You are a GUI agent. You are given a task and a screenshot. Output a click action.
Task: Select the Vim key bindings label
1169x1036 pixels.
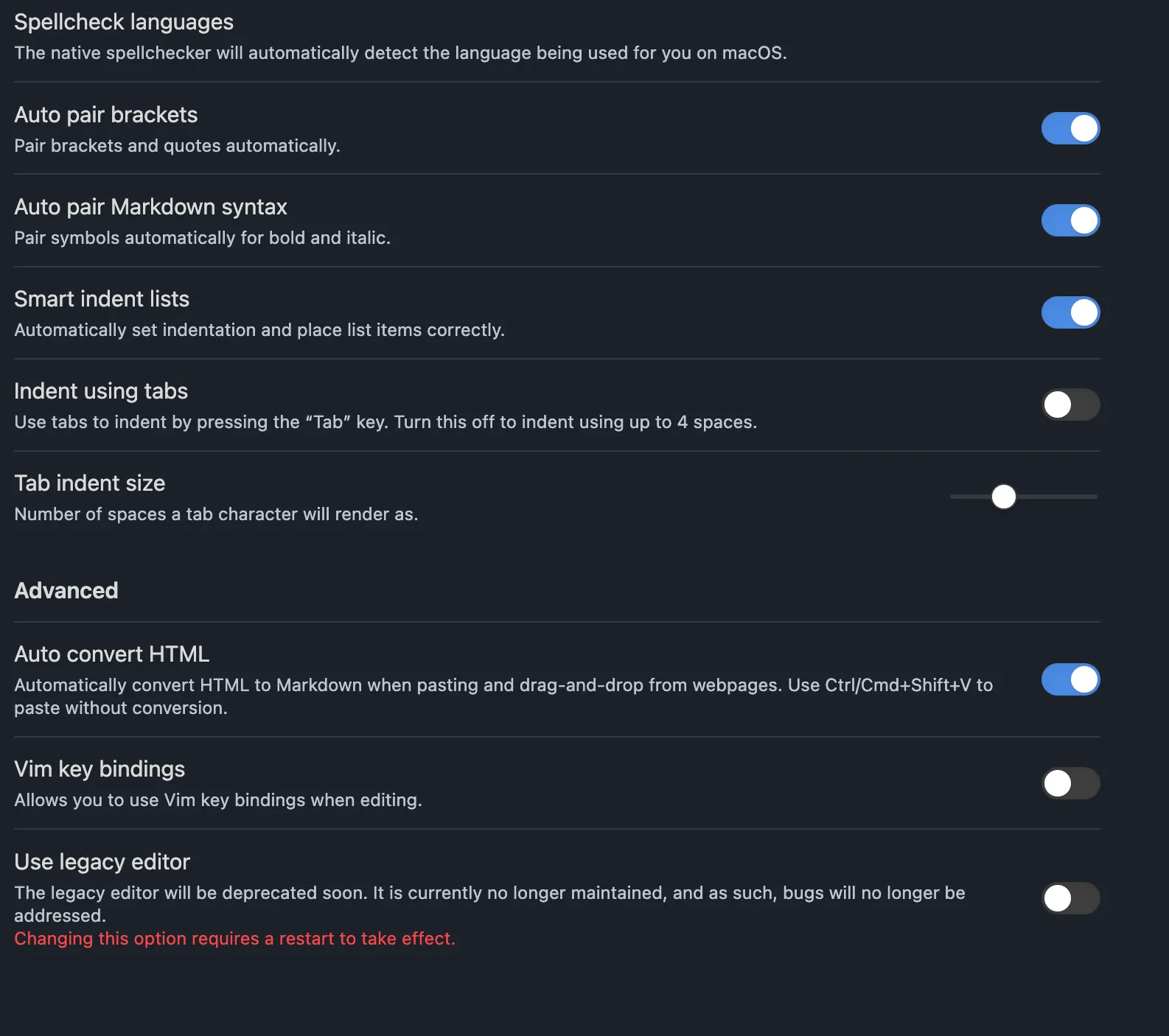point(100,769)
